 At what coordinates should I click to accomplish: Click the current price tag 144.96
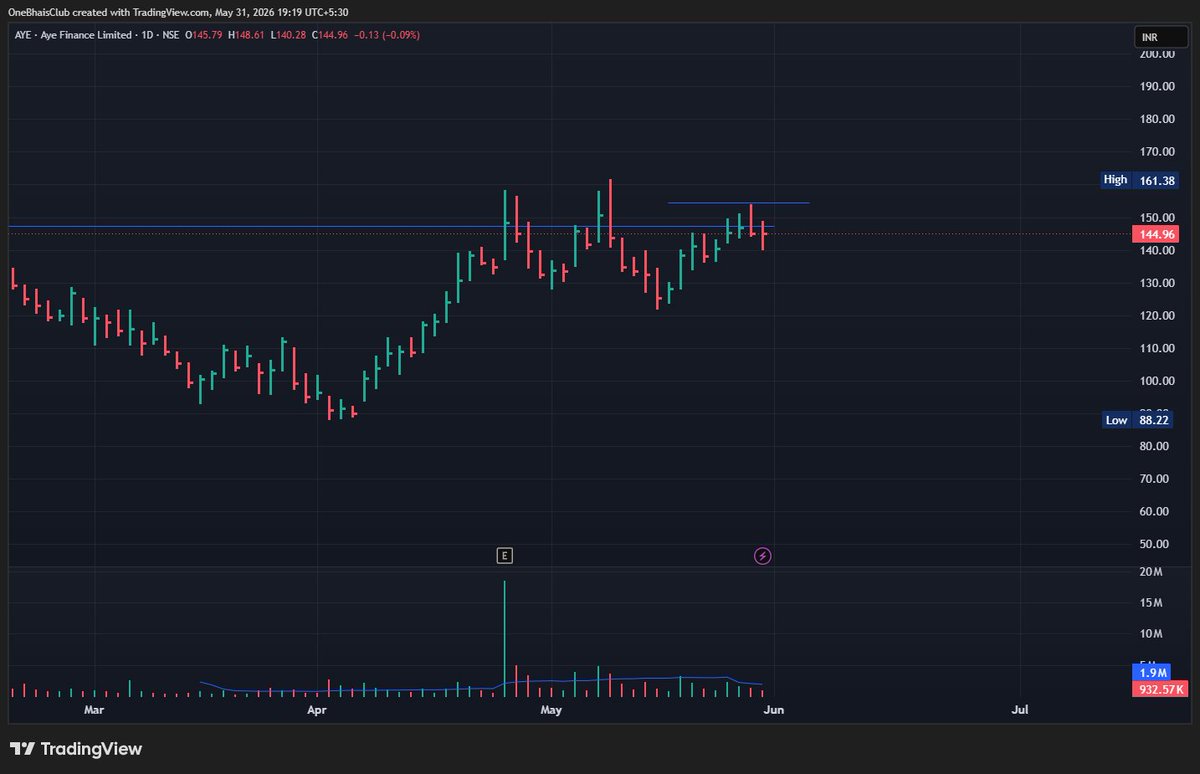[x=1155, y=234]
